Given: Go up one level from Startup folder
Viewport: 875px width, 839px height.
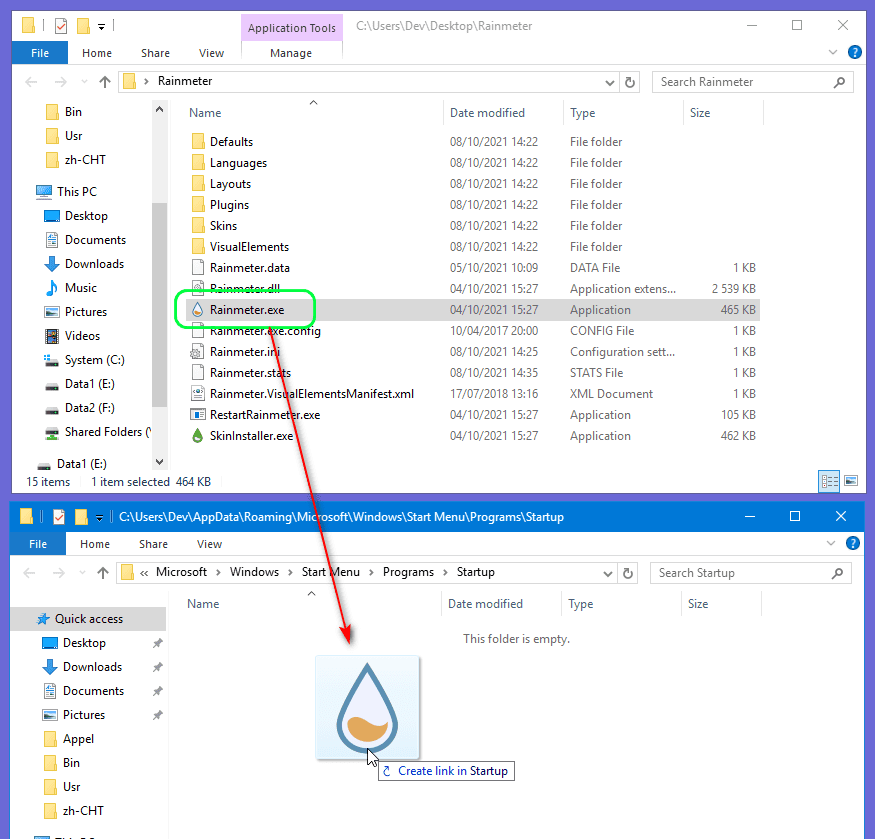Looking at the screenshot, I should coord(102,573).
